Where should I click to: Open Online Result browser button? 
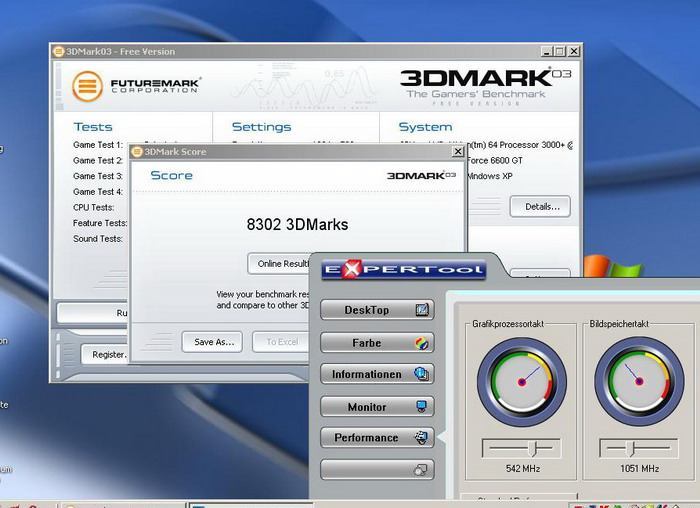click(x=279, y=263)
